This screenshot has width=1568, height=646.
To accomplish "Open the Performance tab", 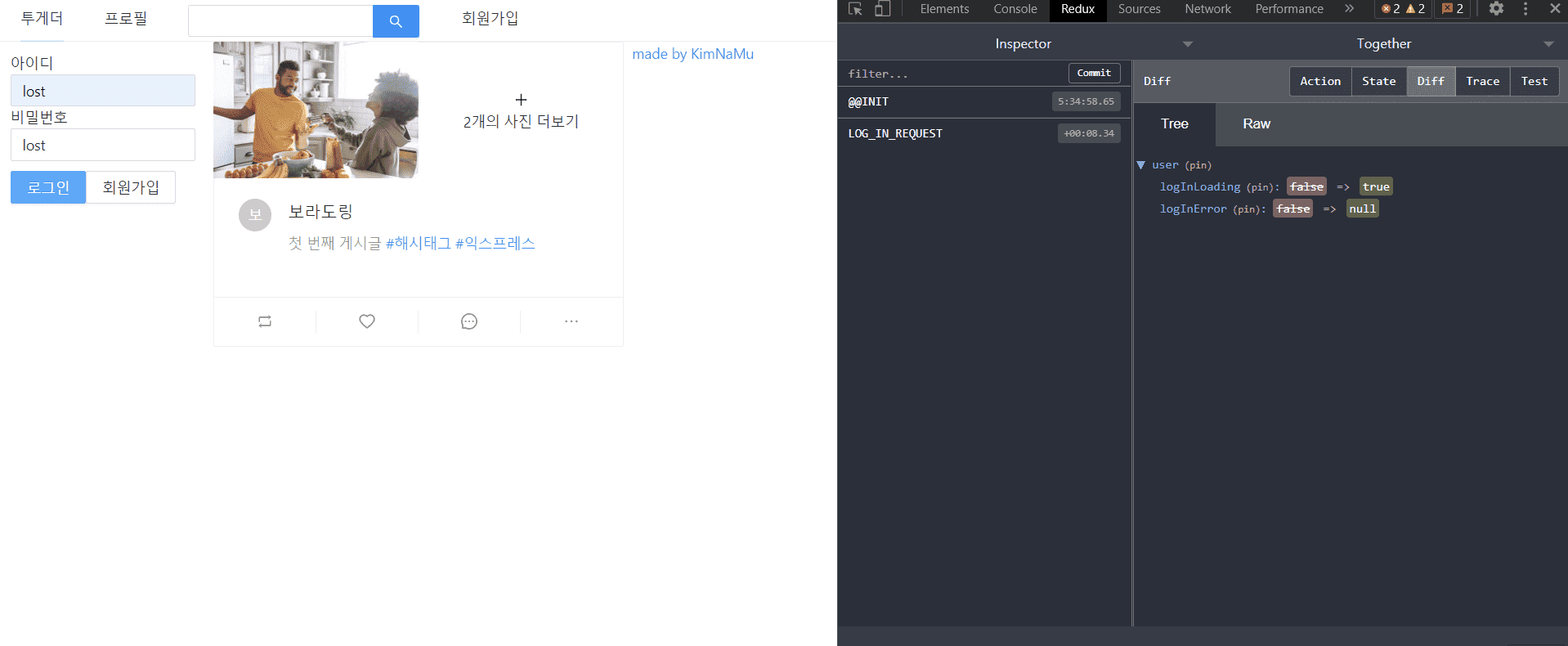I will coord(1289,9).
